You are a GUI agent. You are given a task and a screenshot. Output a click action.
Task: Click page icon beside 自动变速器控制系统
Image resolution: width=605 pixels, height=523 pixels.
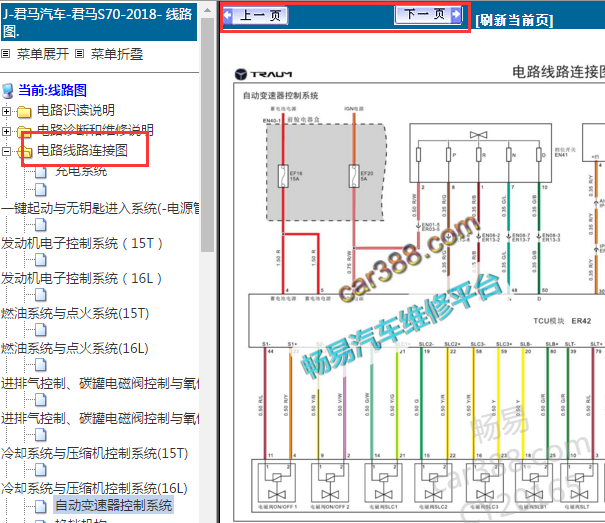pyautogui.click(x=41, y=506)
